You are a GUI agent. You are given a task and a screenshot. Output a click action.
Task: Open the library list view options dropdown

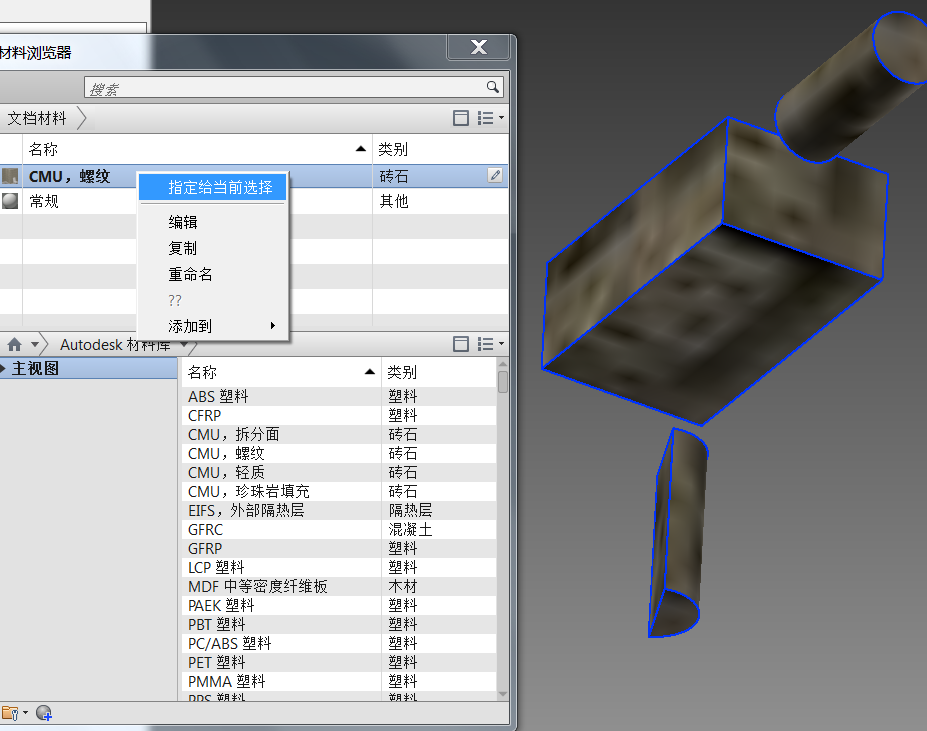[x=490, y=344]
